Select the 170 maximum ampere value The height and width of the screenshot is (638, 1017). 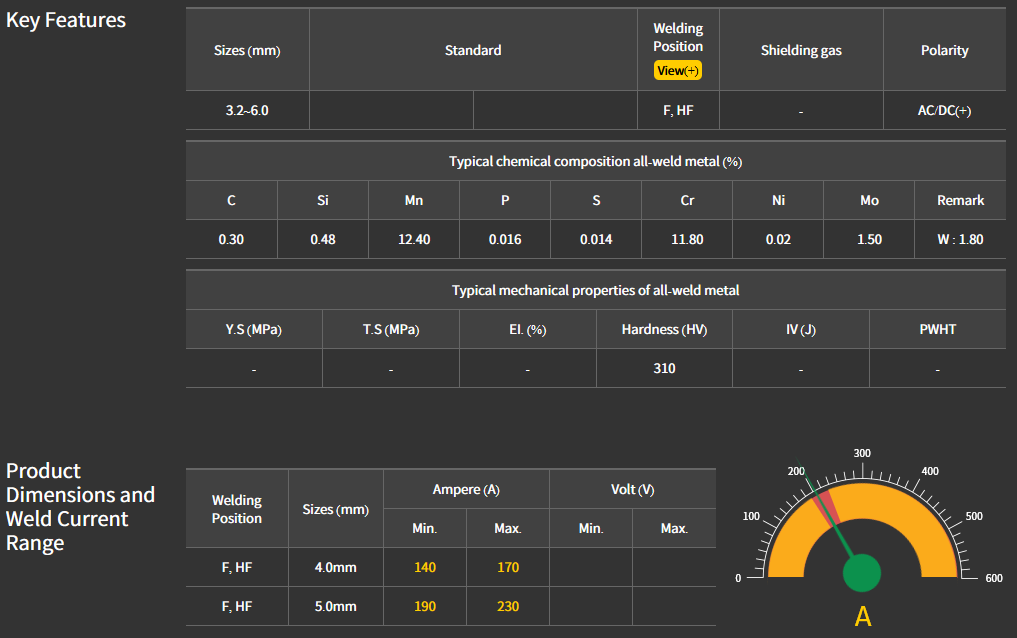(508, 567)
